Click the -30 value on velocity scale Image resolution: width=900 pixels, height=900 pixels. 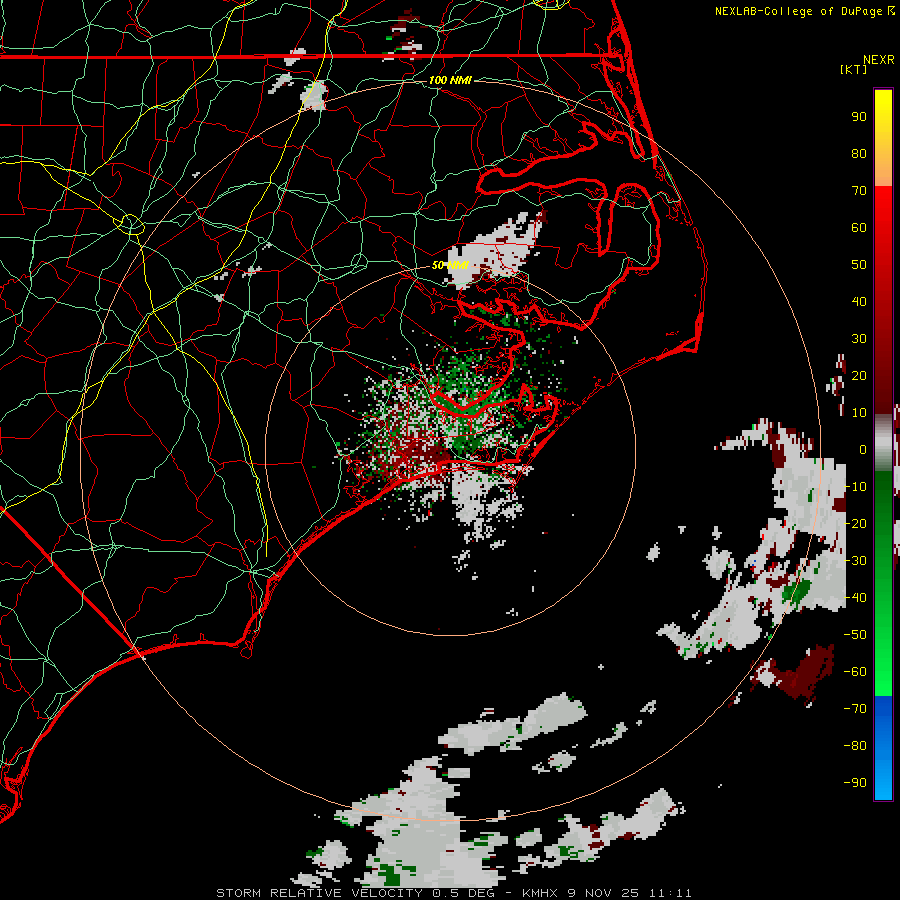pos(855,561)
